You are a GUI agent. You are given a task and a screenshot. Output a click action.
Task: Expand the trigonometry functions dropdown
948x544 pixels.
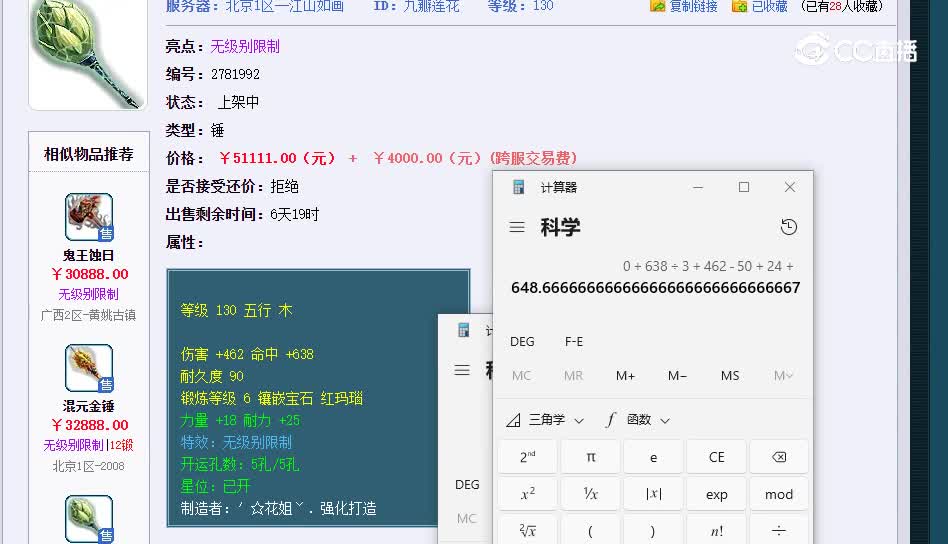point(545,419)
